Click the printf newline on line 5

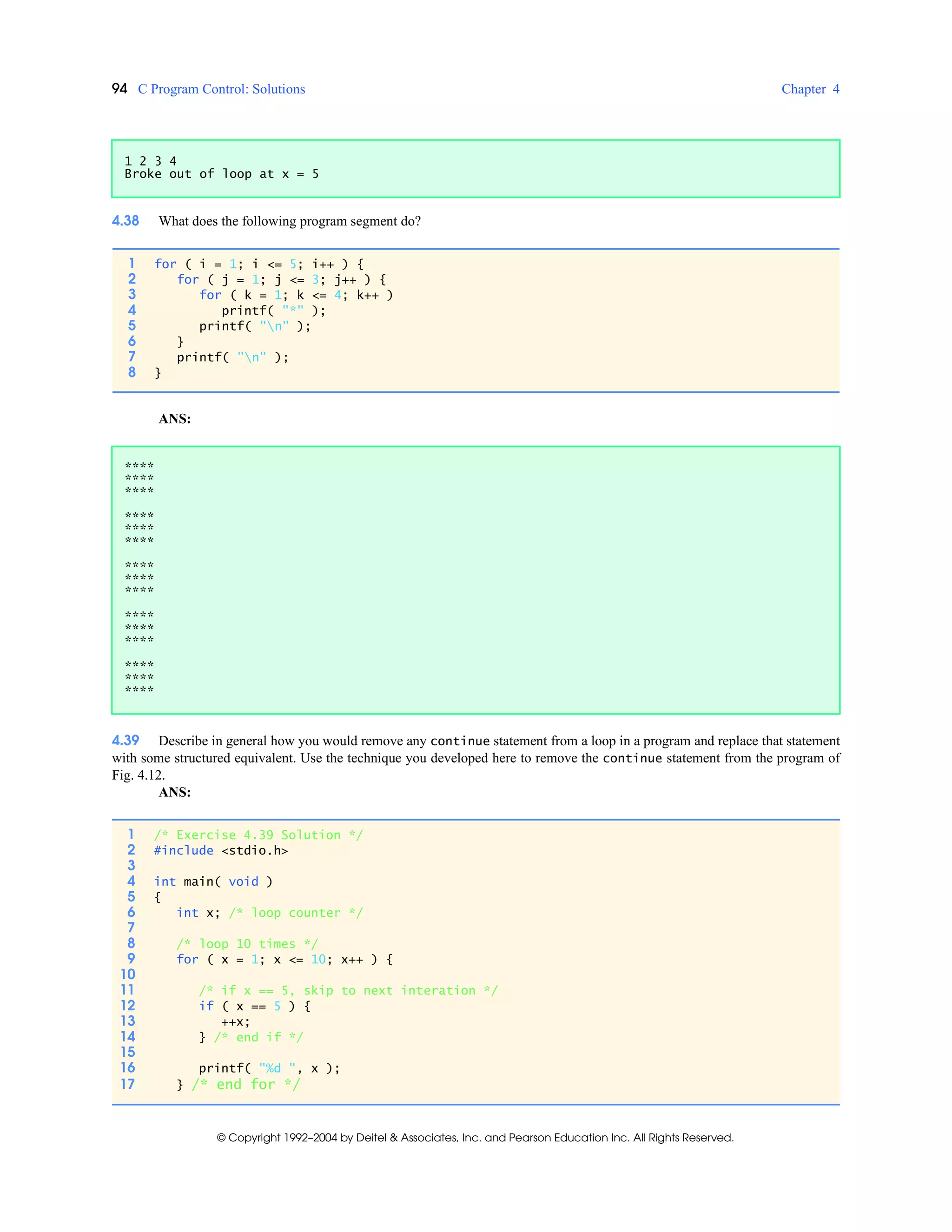[255, 326]
